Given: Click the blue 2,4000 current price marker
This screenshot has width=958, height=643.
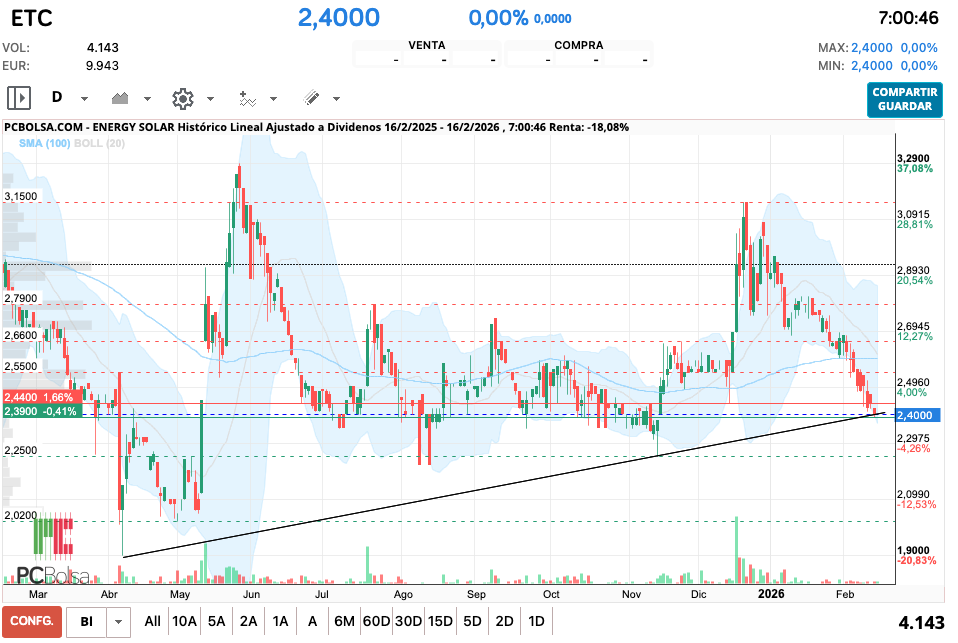Looking at the screenshot, I should click(918, 416).
